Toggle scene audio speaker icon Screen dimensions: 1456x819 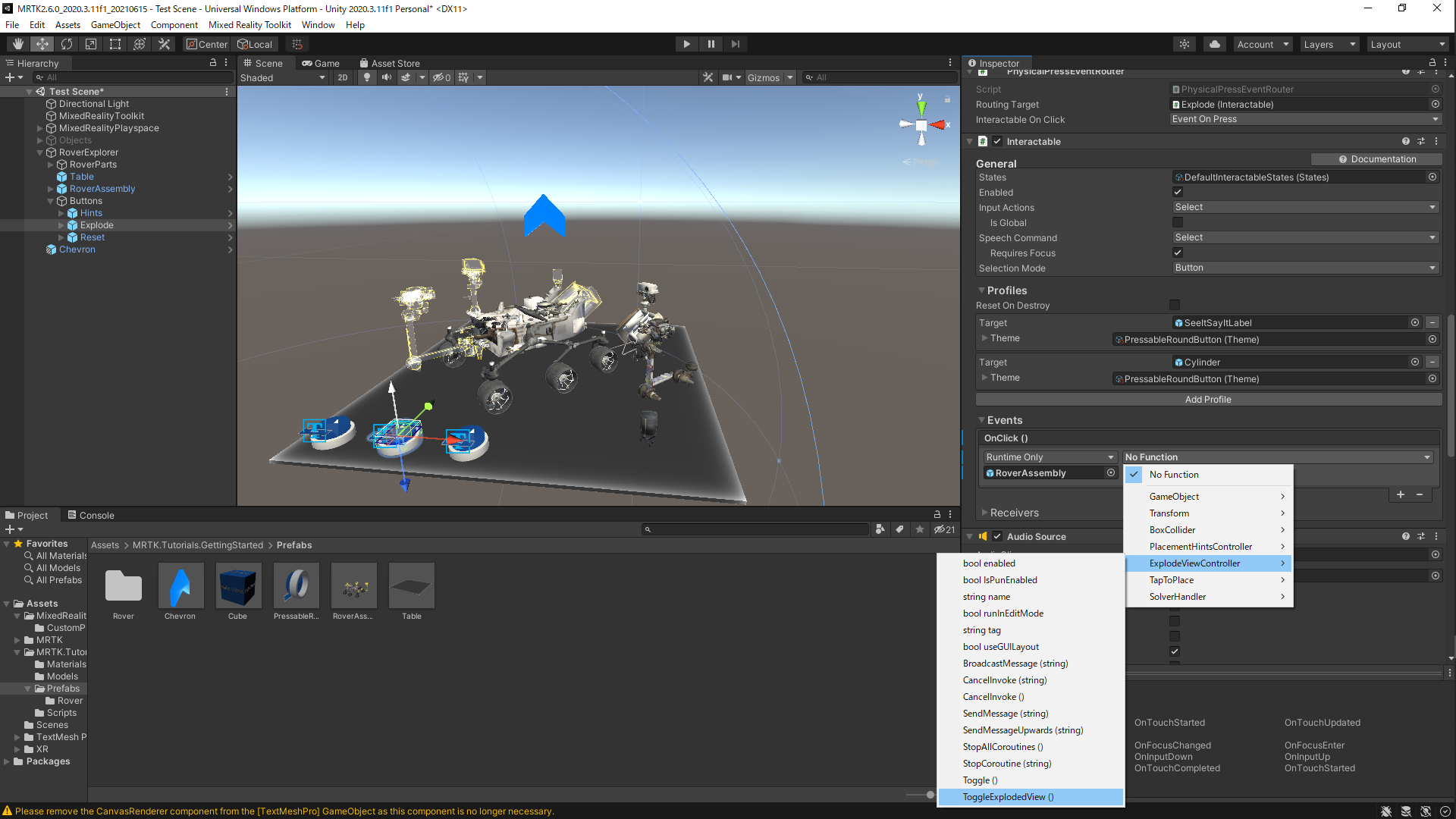click(x=387, y=77)
